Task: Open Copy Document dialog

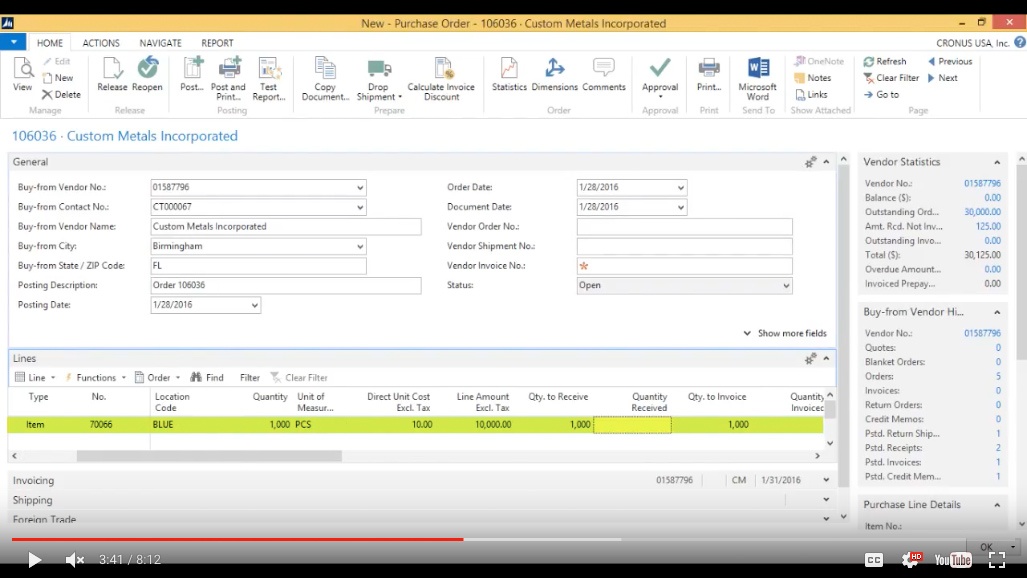Action: pos(325,79)
